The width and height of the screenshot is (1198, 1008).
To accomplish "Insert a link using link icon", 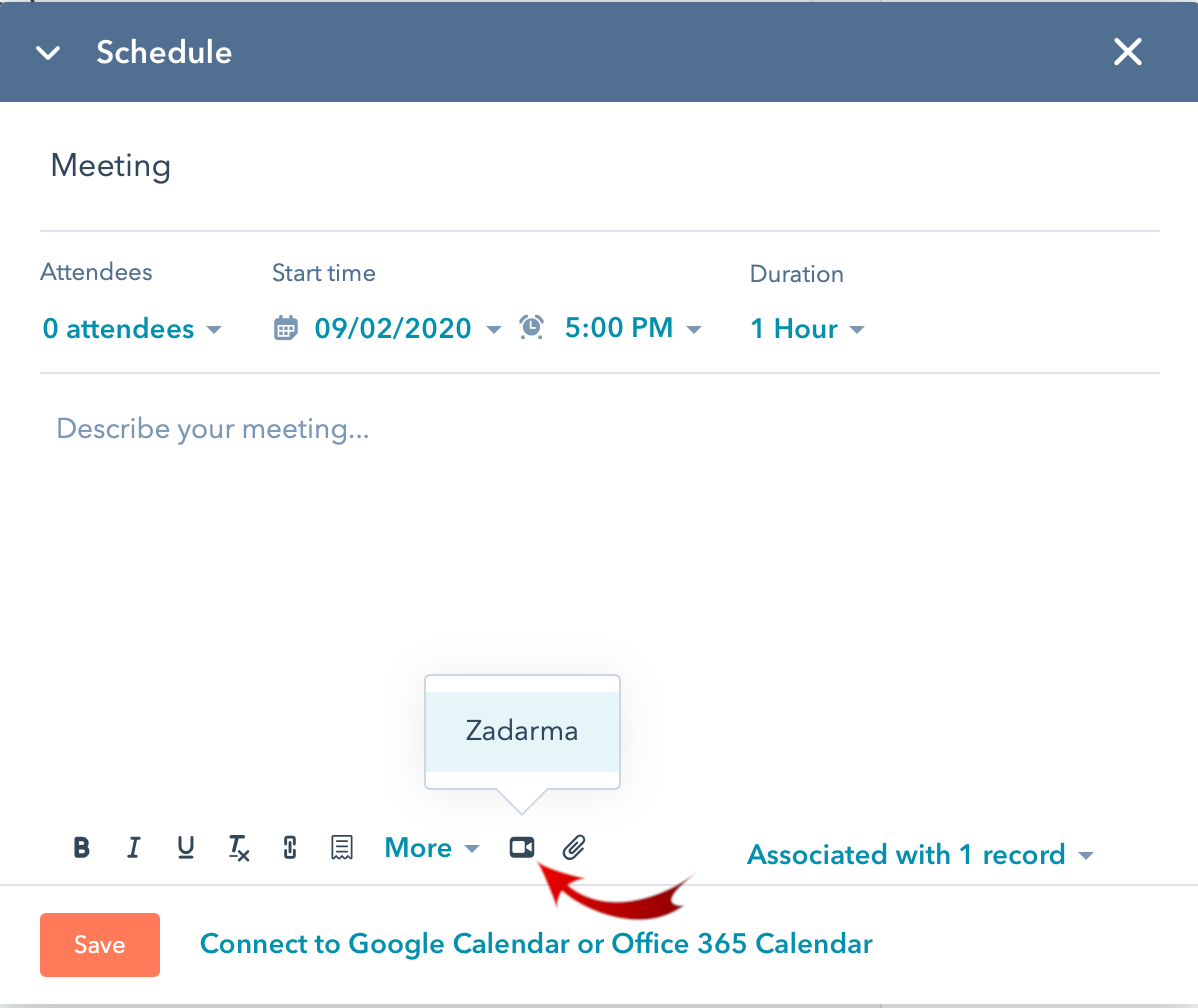I will click(x=290, y=848).
